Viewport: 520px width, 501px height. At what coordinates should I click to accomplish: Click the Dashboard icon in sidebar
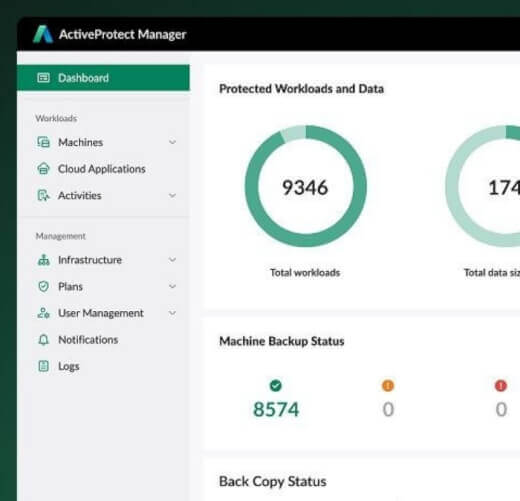pos(43,78)
